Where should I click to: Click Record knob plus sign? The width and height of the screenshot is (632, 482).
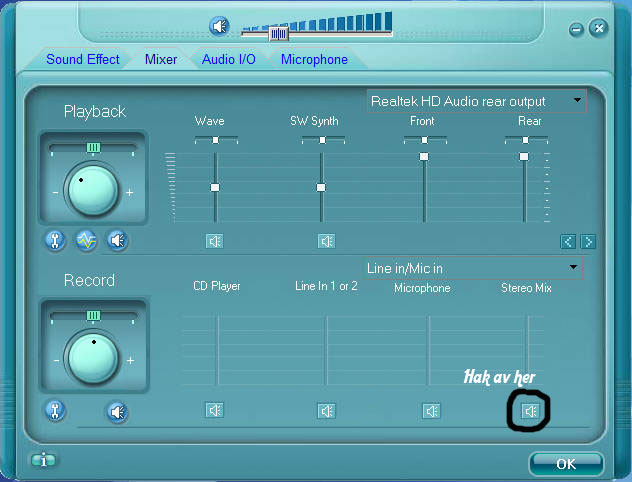130,360
